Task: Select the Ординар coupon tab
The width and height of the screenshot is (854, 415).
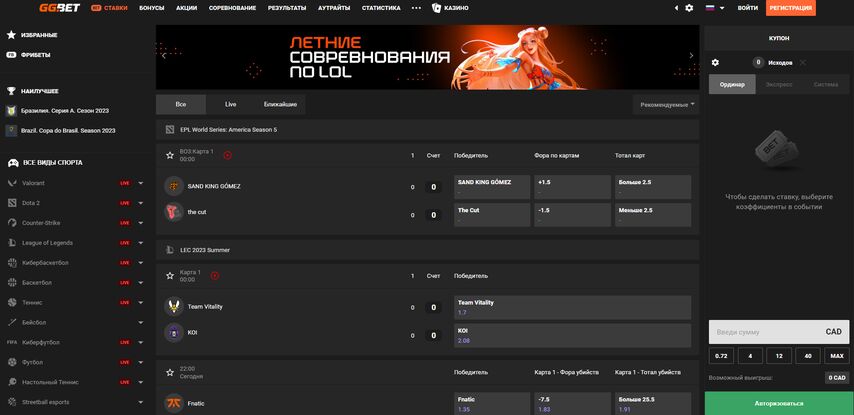Action: (732, 84)
